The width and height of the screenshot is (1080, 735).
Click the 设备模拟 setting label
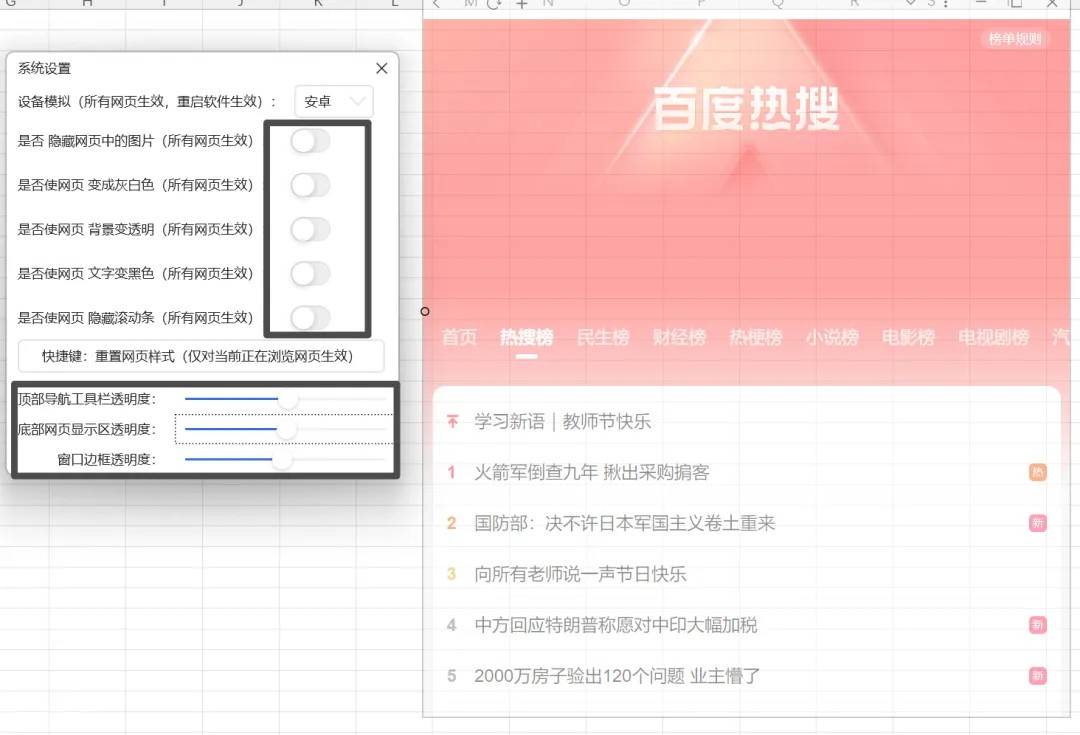(x=147, y=101)
